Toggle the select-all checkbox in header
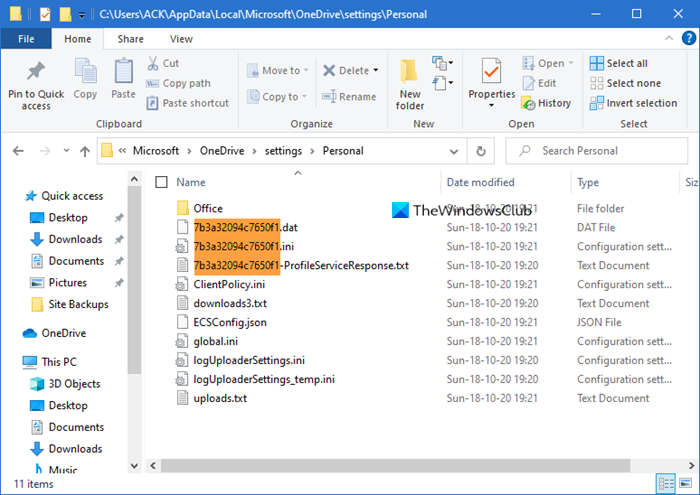The width and height of the screenshot is (700, 495). tap(161, 182)
